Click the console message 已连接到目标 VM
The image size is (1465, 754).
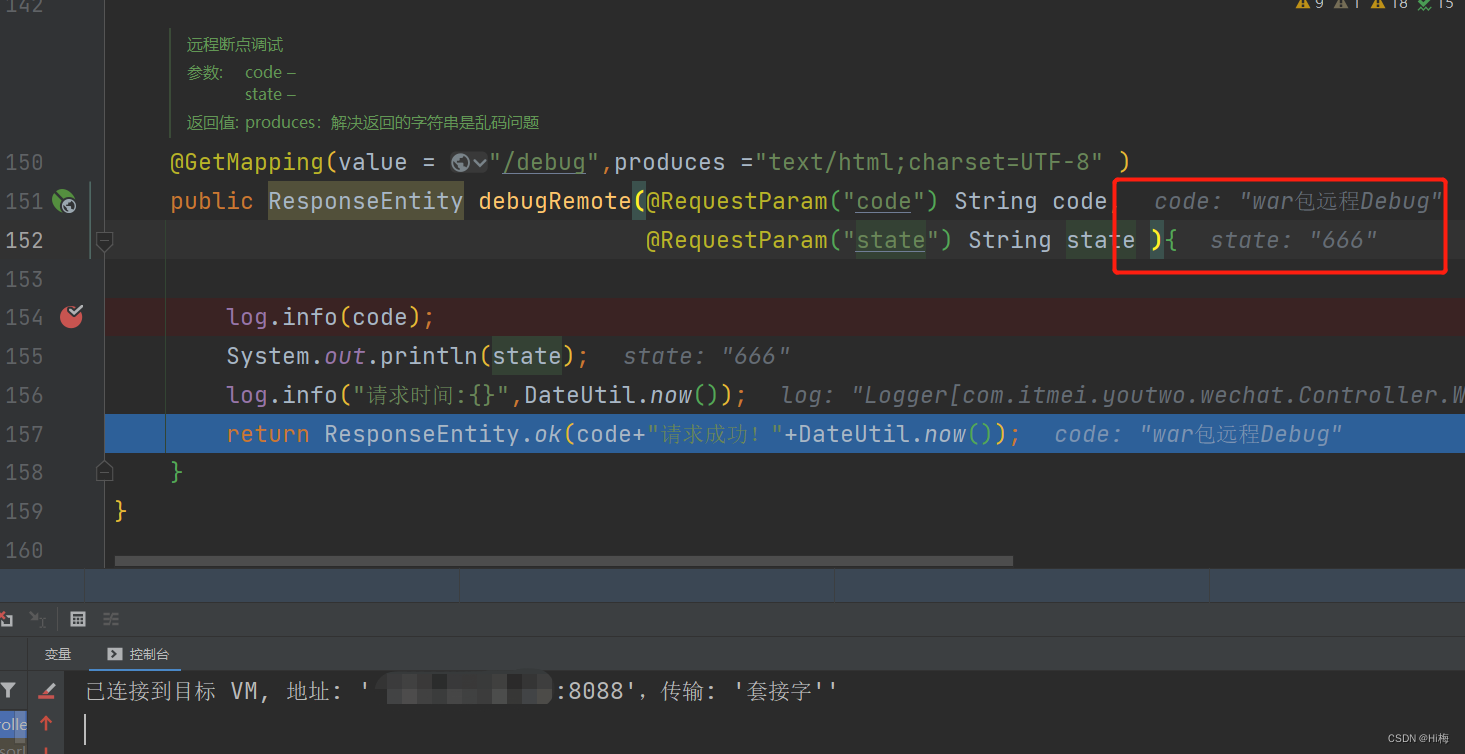(178, 691)
